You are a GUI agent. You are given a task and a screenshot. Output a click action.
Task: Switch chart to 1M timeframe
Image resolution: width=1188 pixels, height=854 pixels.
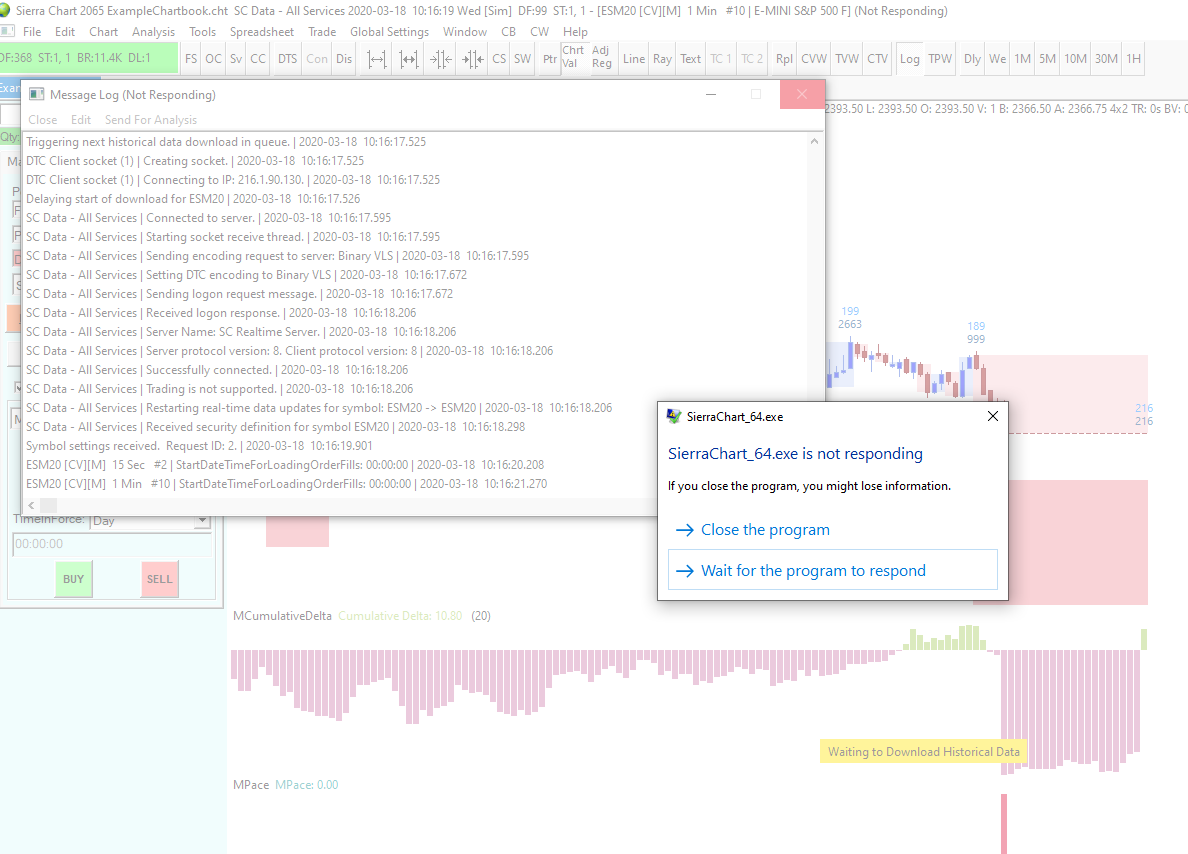(x=1022, y=58)
